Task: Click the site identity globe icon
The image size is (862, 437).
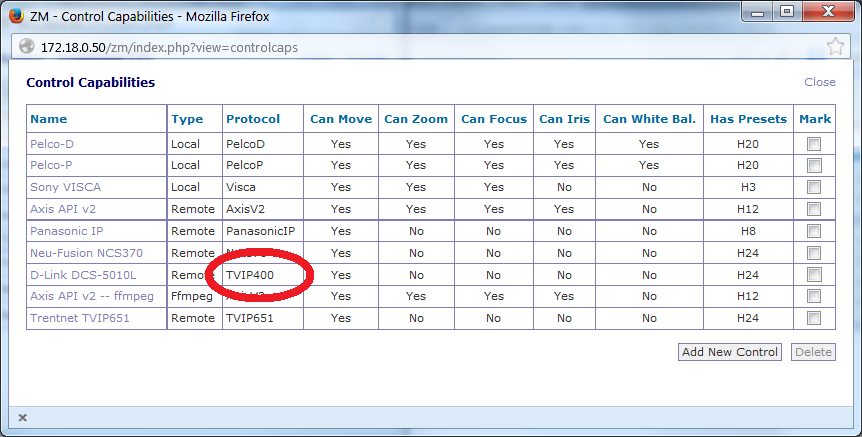Action: pos(26,47)
